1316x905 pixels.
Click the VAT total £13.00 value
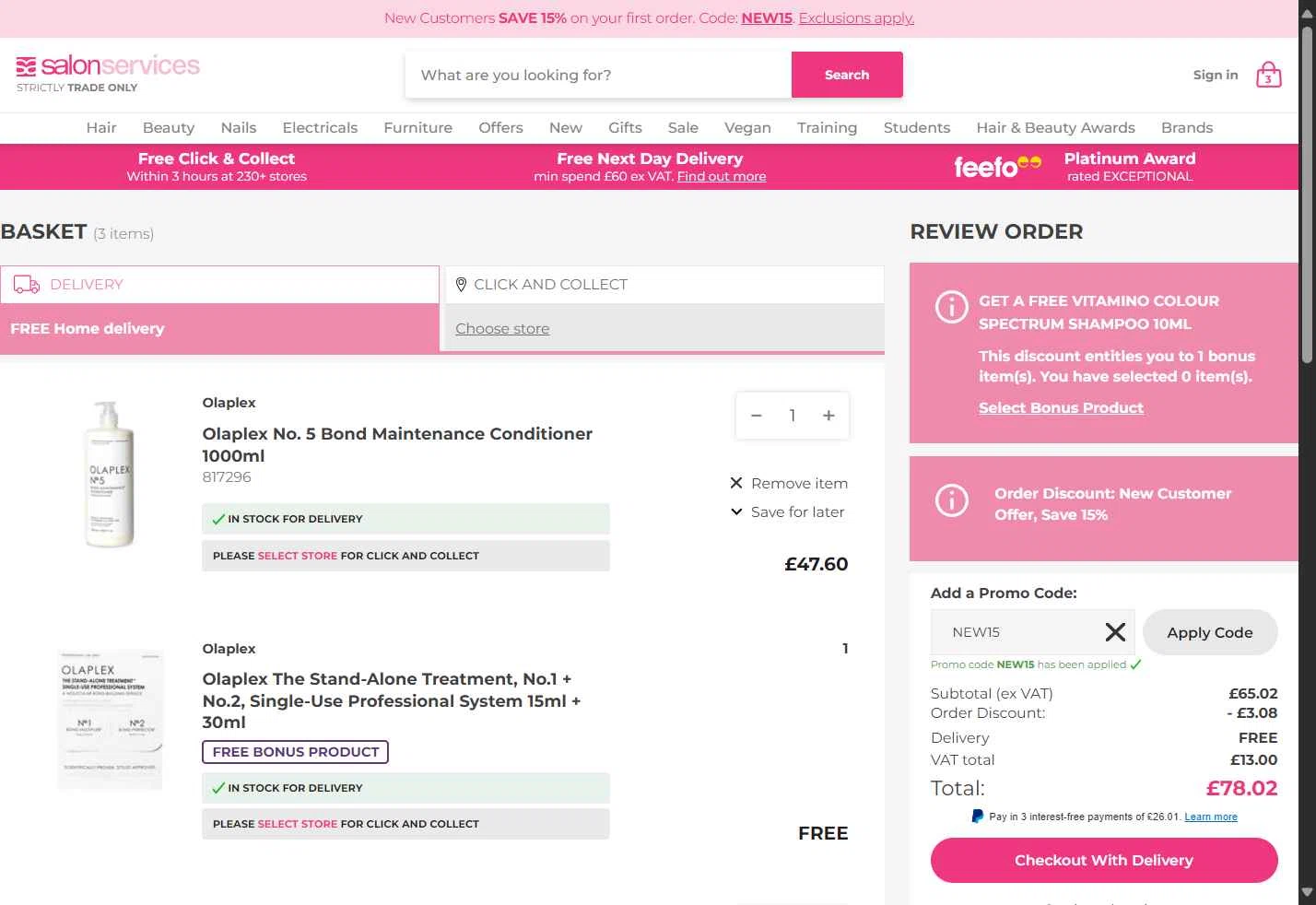(x=1253, y=760)
